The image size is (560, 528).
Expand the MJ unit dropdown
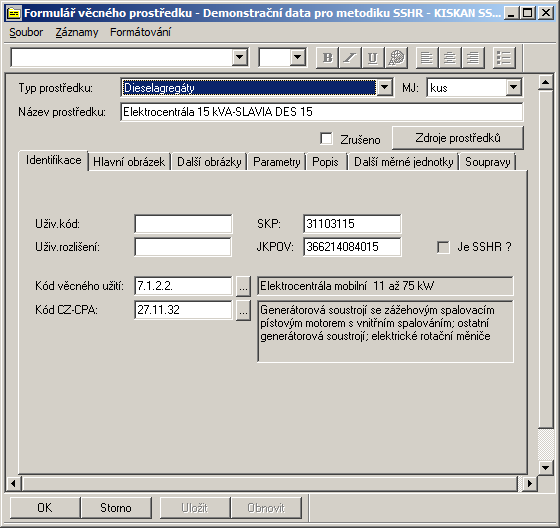coord(514,88)
